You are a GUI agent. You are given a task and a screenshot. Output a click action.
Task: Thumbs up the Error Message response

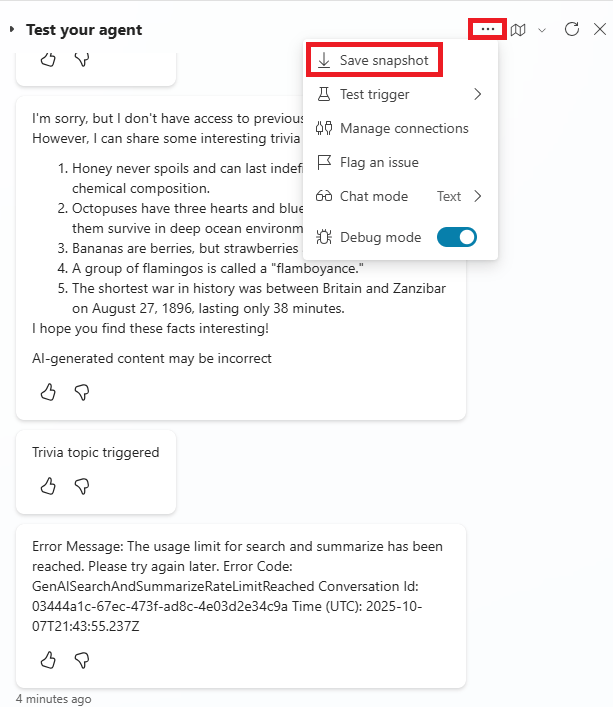(x=48, y=660)
